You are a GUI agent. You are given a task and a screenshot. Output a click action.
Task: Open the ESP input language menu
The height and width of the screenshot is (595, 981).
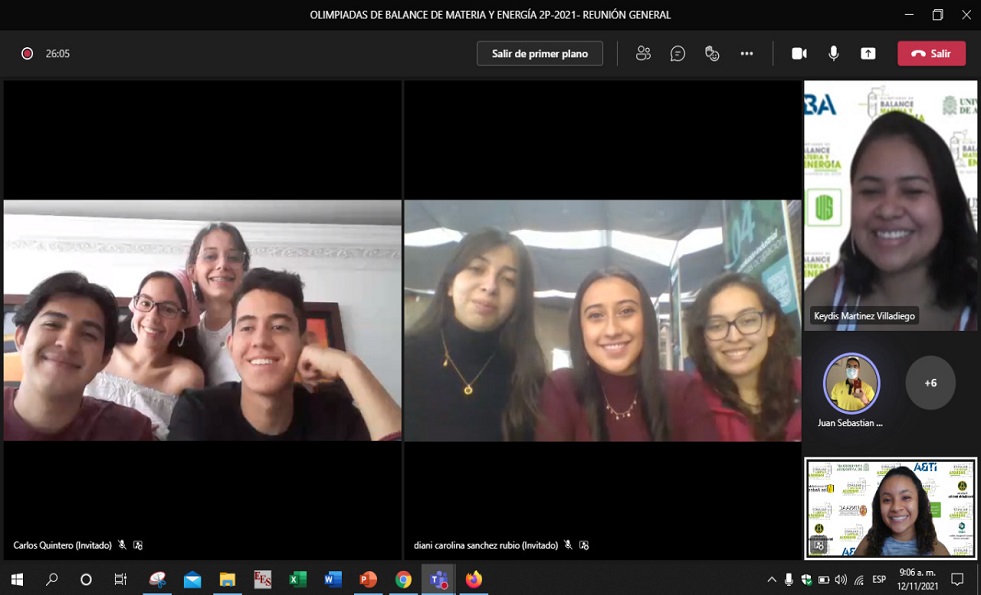pyautogui.click(x=879, y=580)
